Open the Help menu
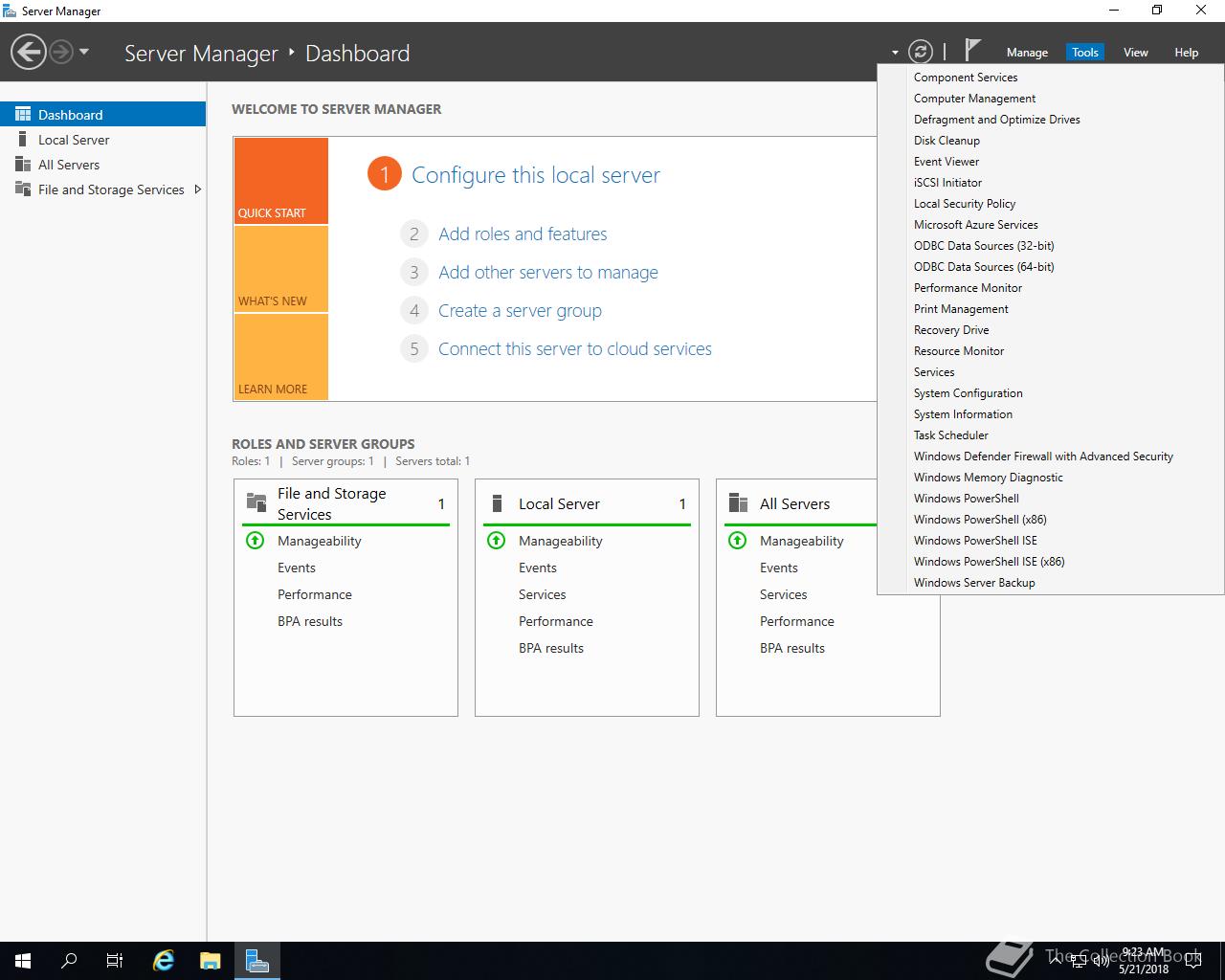Image resolution: width=1225 pixels, height=980 pixels. click(1186, 53)
